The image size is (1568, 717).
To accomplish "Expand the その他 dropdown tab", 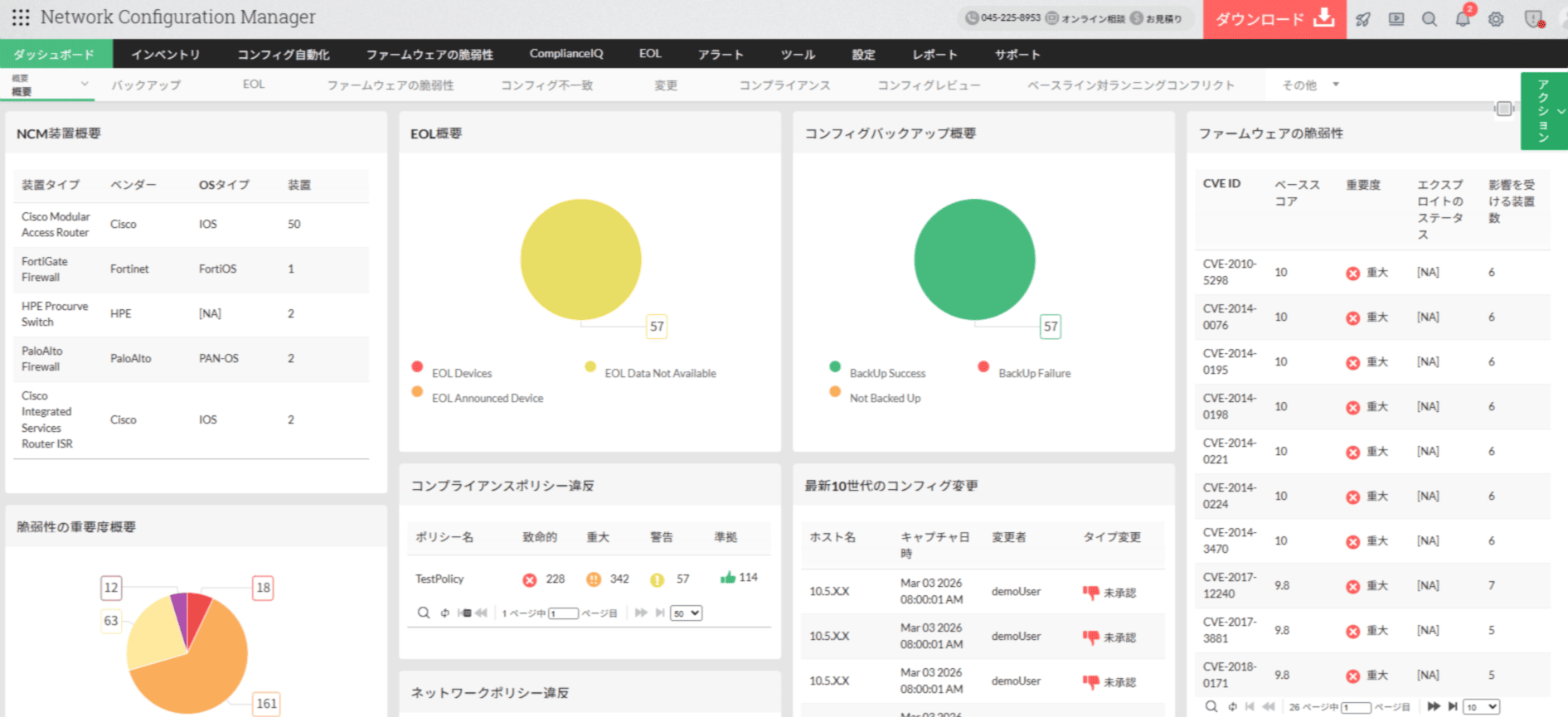I will [x=1310, y=85].
